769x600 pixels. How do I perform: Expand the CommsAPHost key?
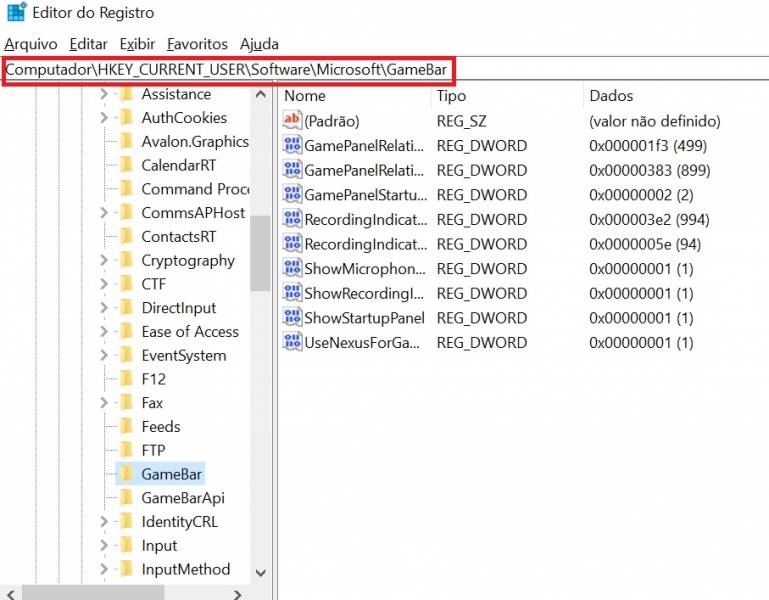(103, 213)
